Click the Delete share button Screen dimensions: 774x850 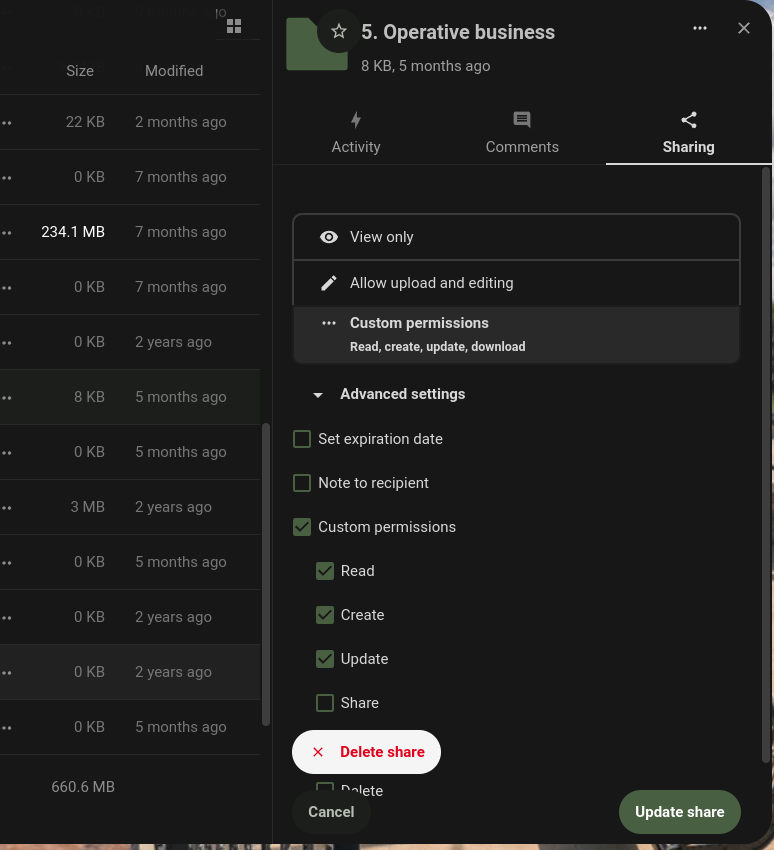[366, 752]
